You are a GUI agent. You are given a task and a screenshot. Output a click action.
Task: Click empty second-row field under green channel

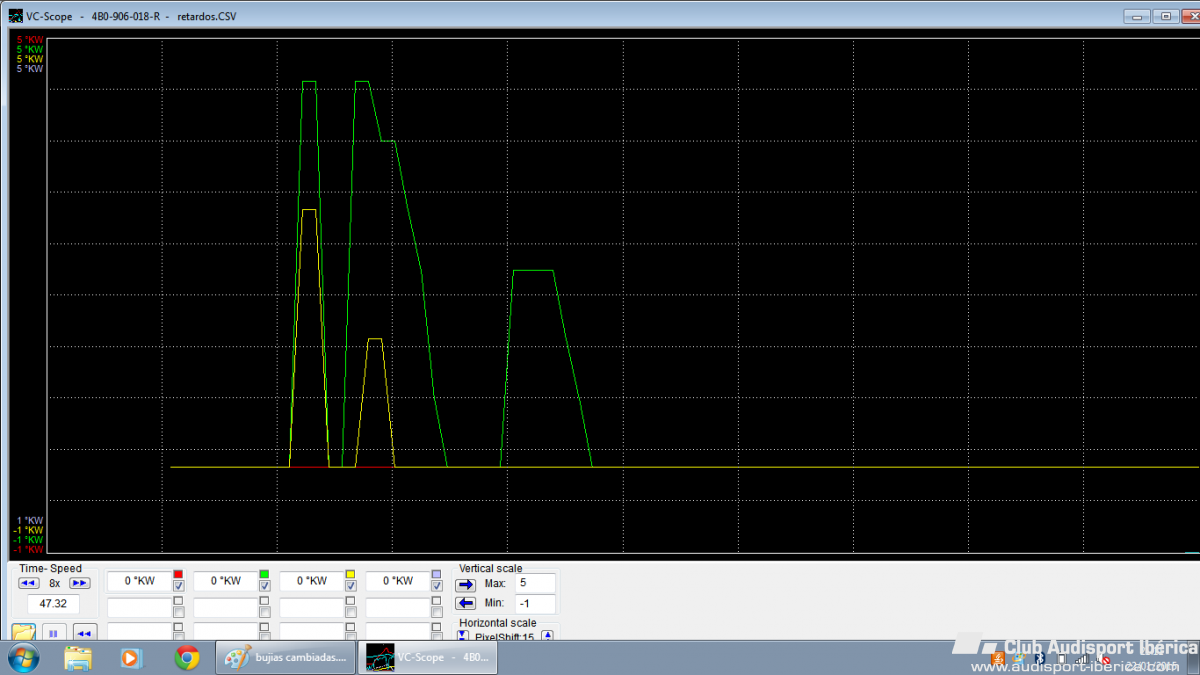pos(225,608)
